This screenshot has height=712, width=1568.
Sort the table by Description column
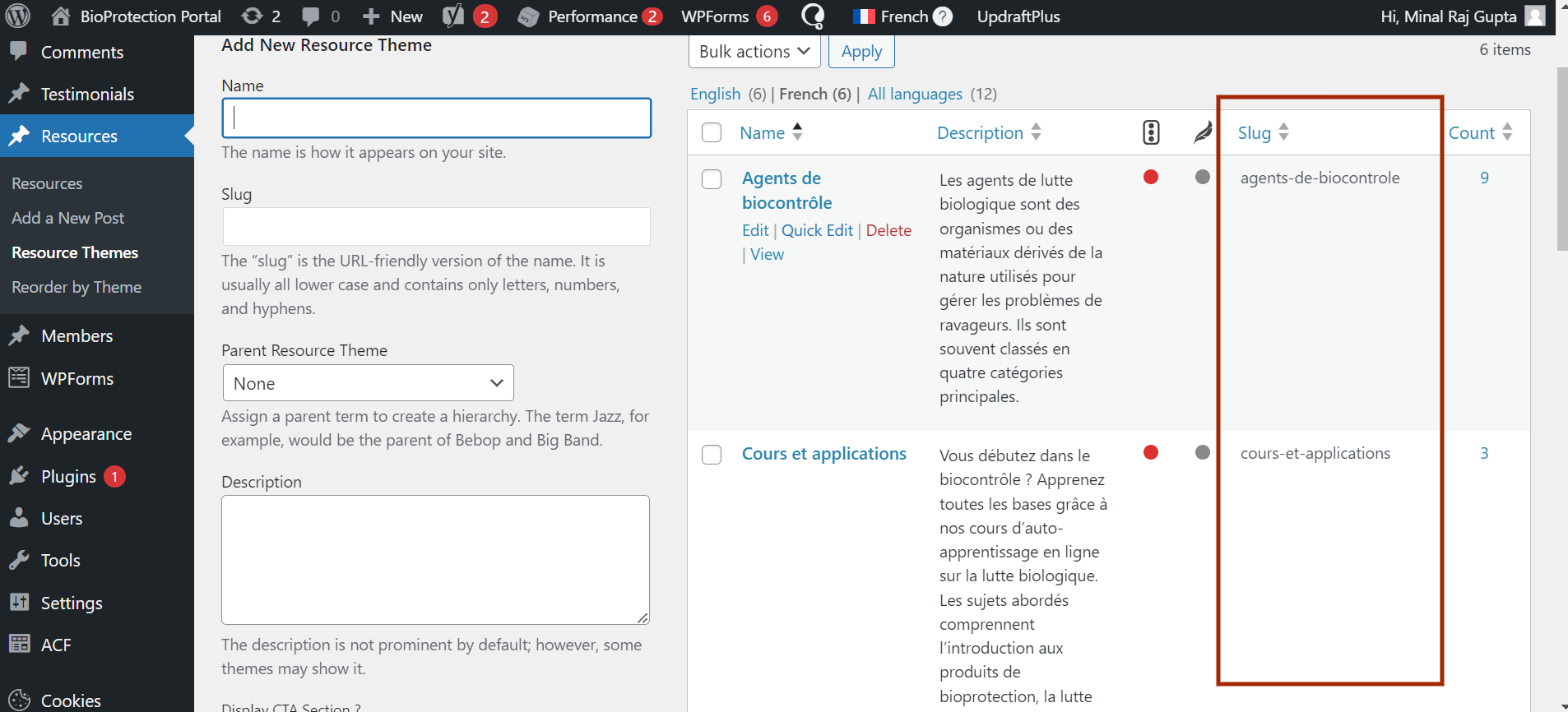[989, 132]
